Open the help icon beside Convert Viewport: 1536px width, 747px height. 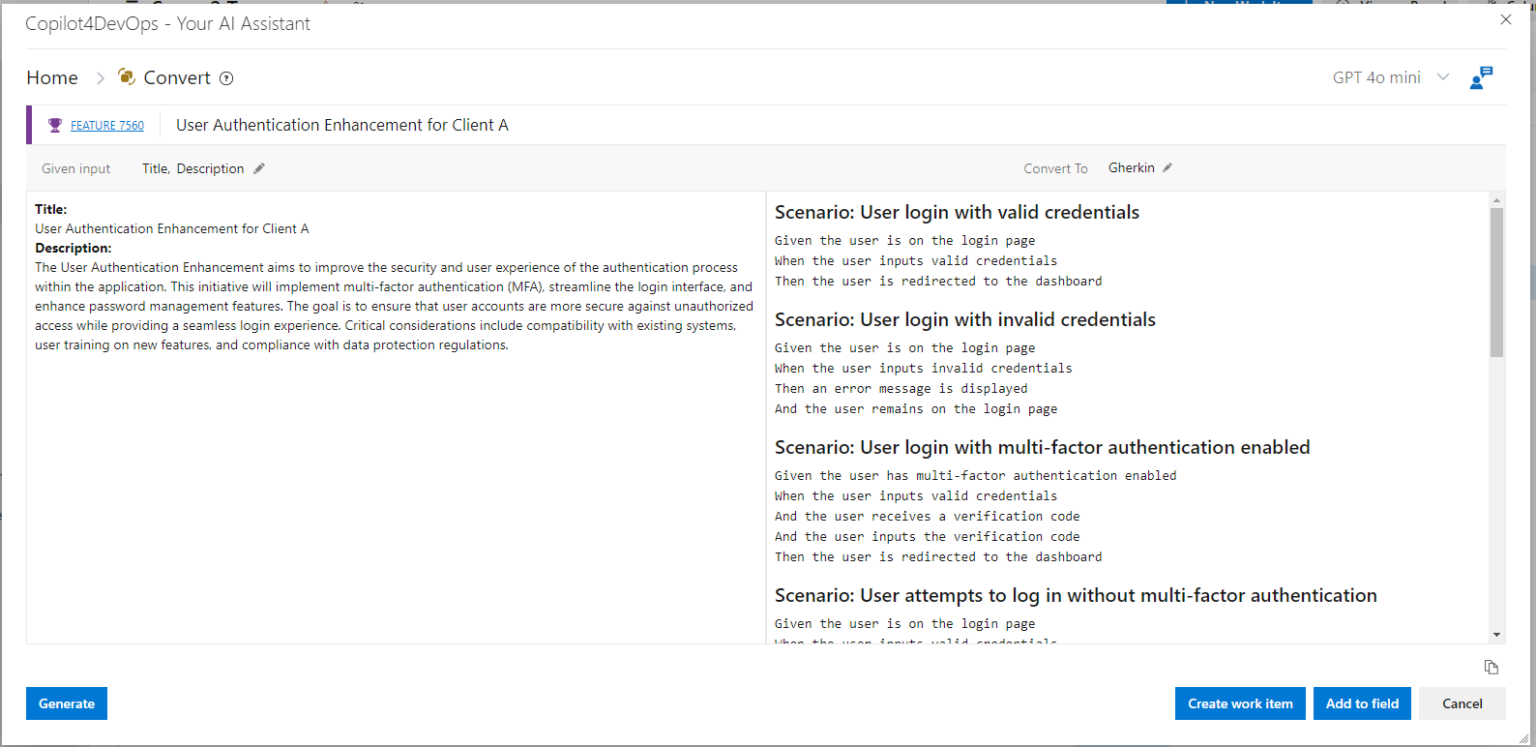tap(227, 78)
